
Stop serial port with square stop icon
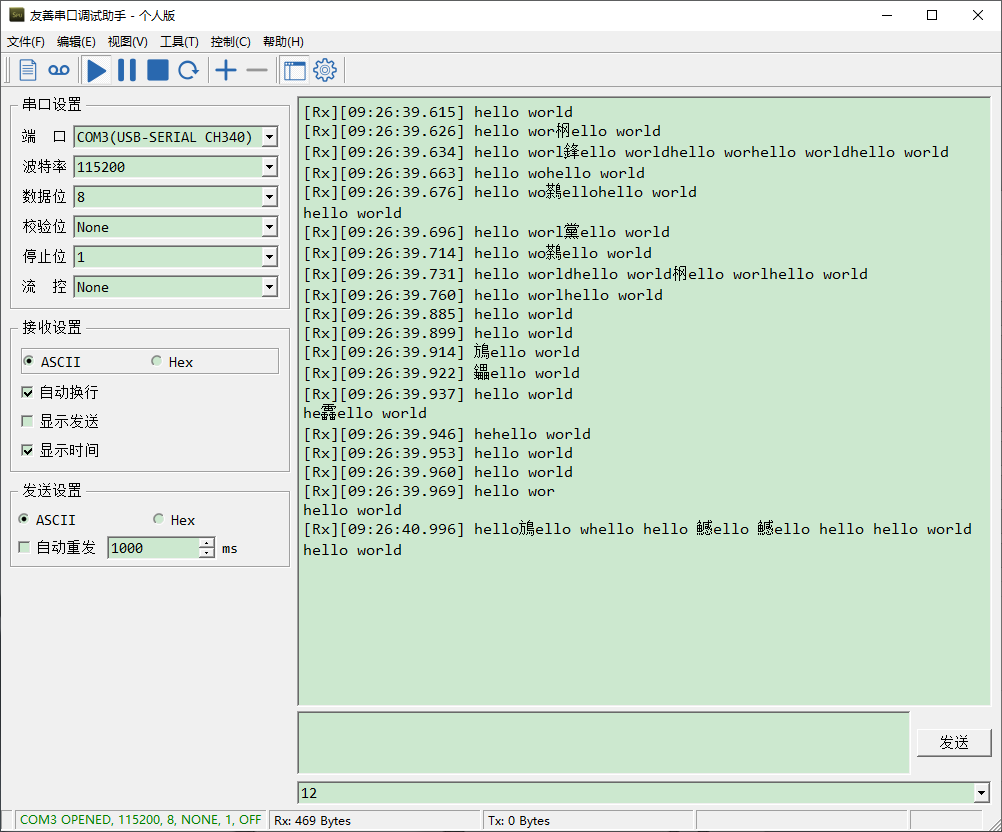[x=158, y=70]
